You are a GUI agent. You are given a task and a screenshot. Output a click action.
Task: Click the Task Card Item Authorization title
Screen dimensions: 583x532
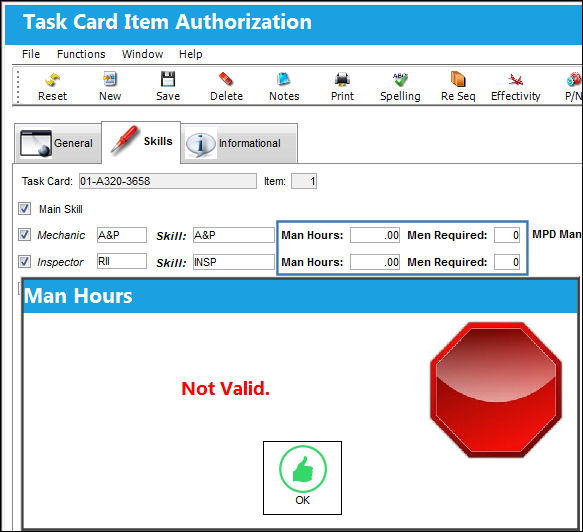(x=167, y=22)
